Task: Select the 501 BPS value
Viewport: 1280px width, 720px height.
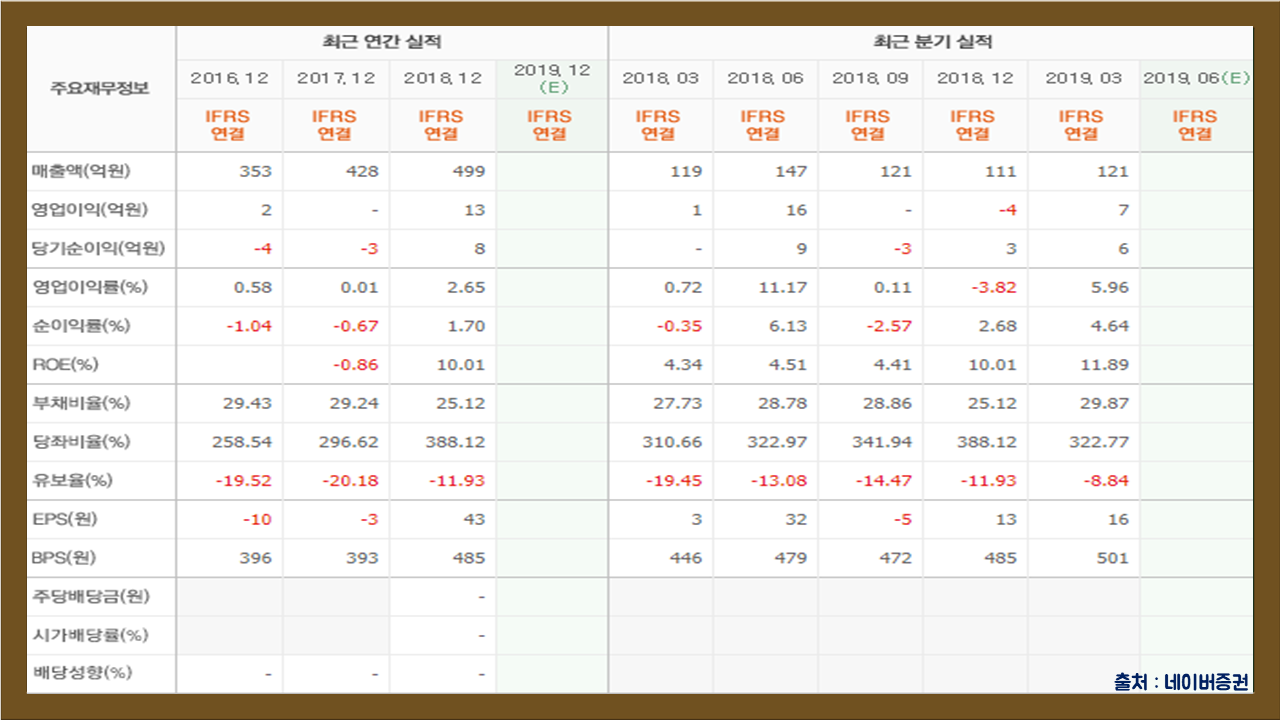Action: 1112,558
